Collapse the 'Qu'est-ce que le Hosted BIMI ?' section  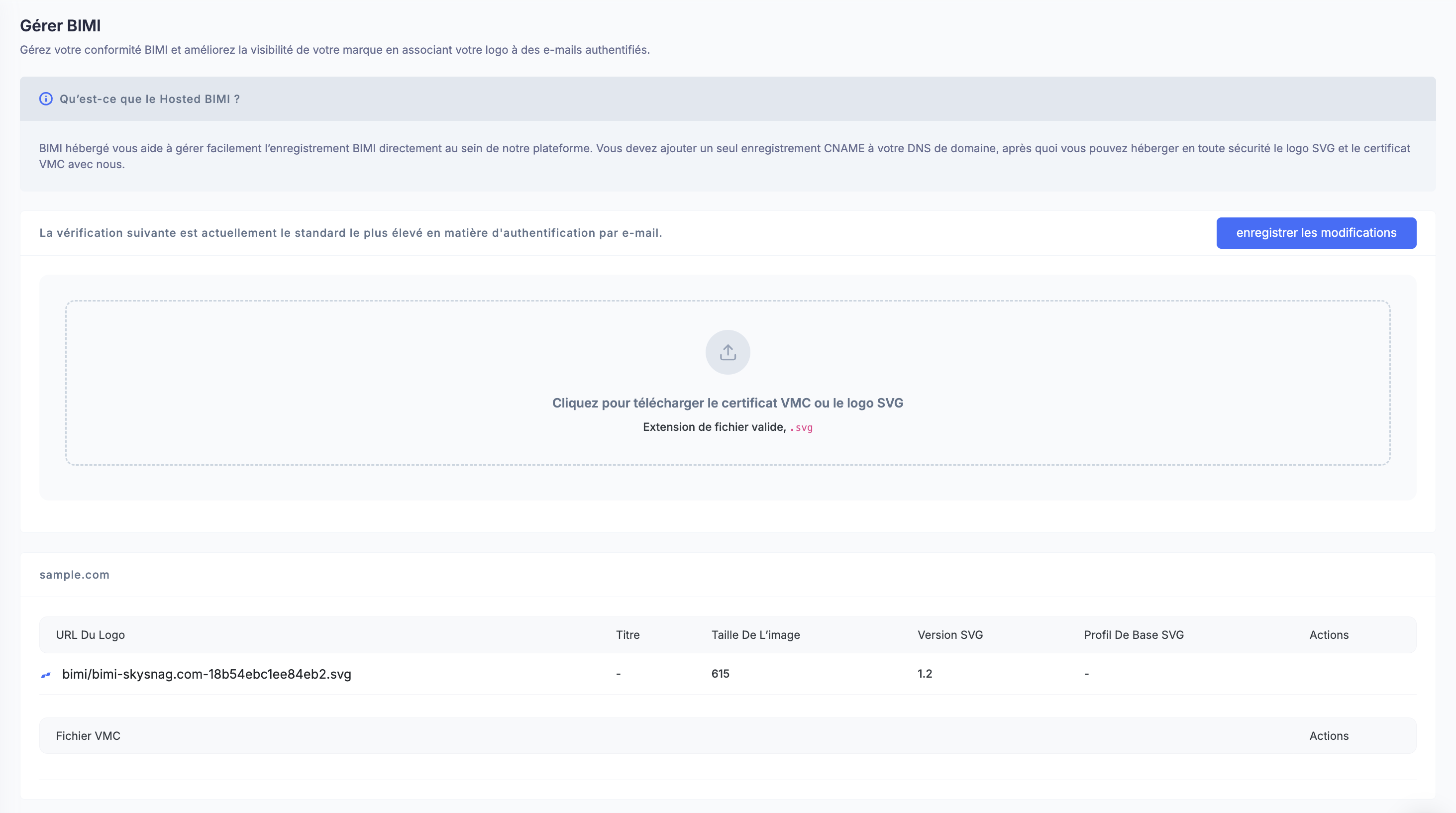pyautogui.click(x=150, y=99)
